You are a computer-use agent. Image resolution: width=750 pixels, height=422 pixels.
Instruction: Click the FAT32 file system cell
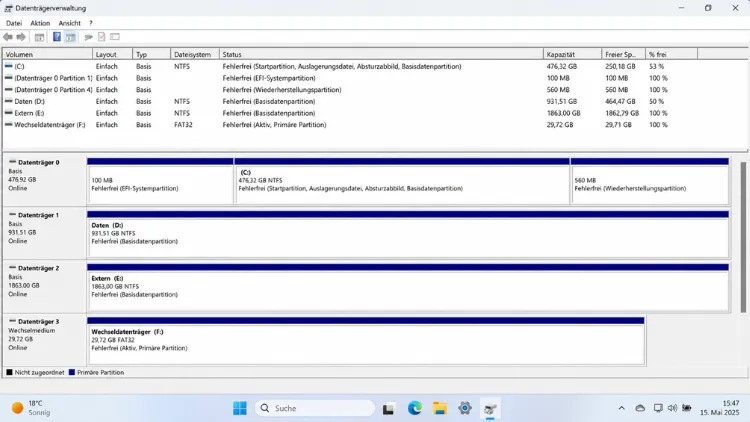point(183,125)
